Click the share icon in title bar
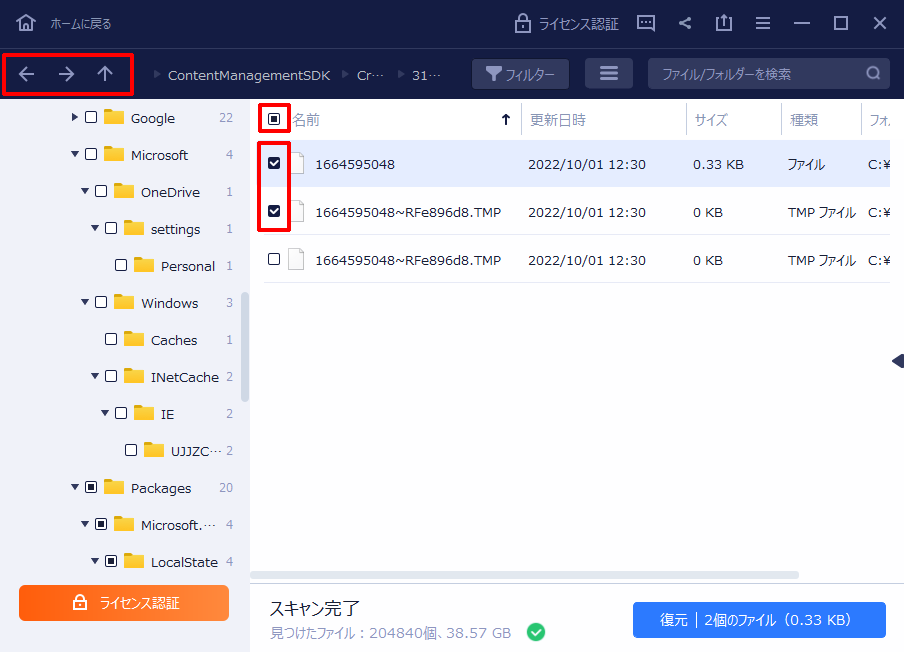Screen dimensions: 904x652 click(x=685, y=23)
